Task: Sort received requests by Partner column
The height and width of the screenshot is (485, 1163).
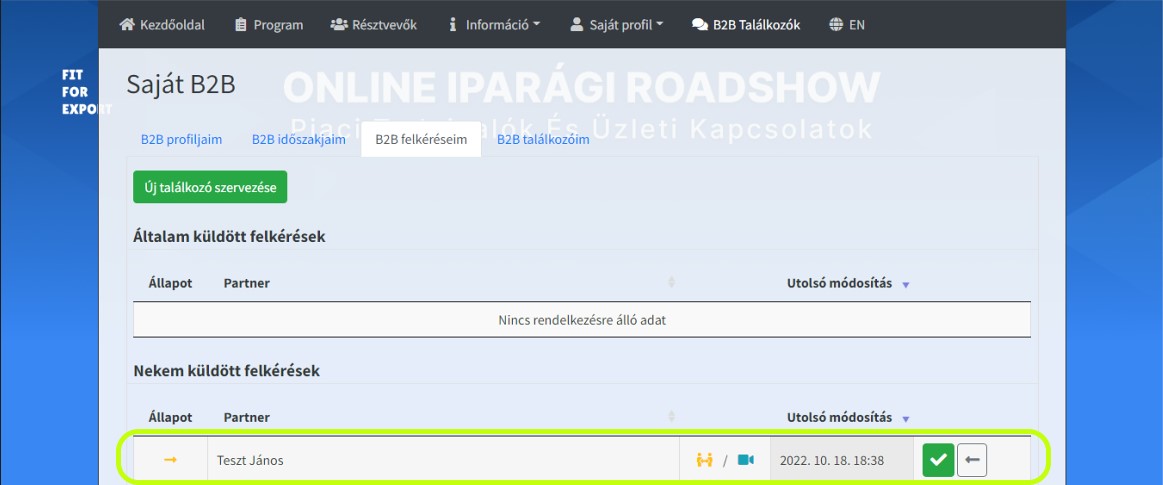Action: pyautogui.click(x=247, y=417)
